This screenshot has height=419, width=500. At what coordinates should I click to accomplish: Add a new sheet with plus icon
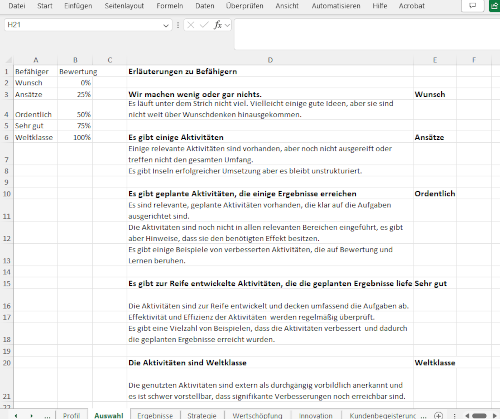(x=439, y=416)
